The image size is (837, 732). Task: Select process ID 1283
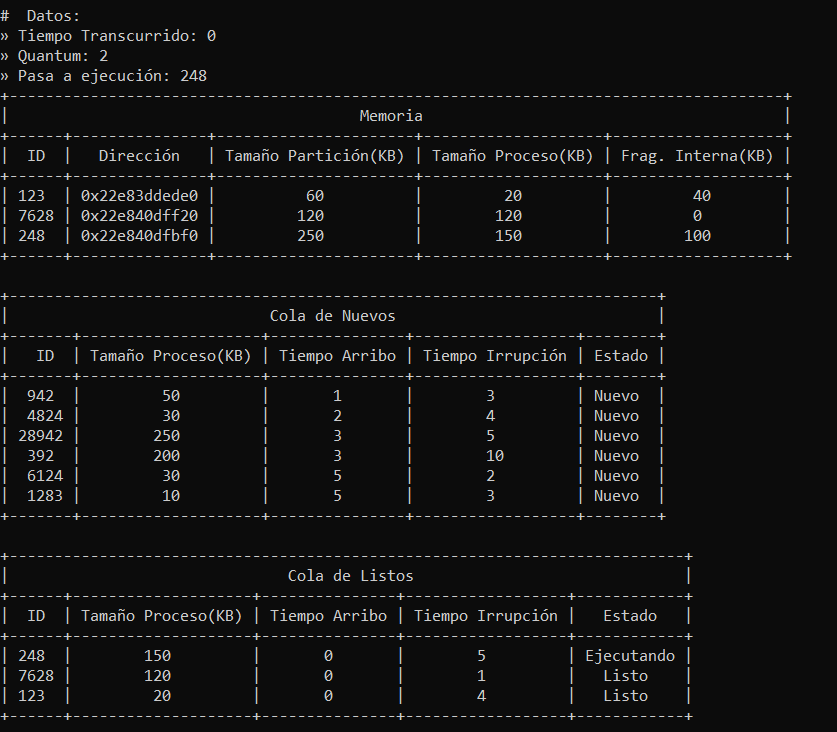click(x=45, y=496)
